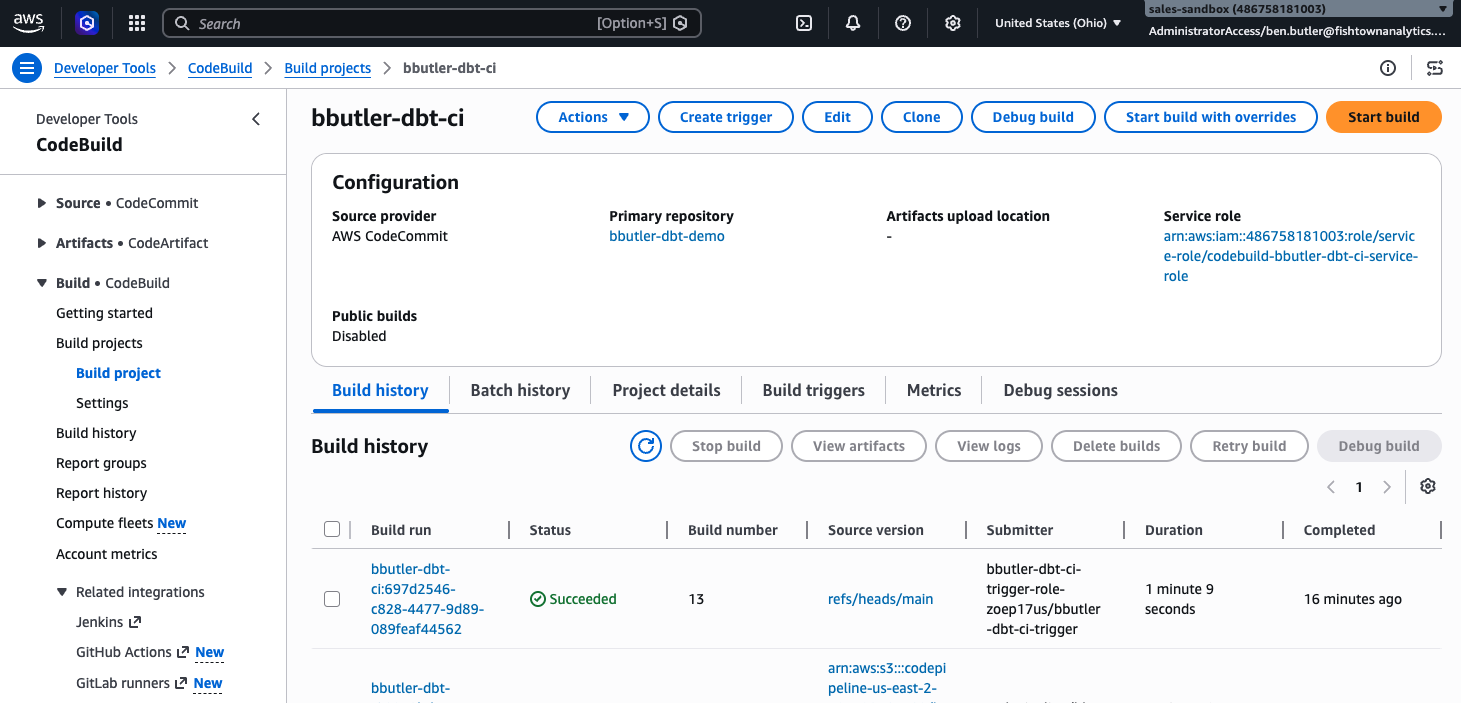Toggle the blue hamburger navigation menu
This screenshot has height=703, width=1461.
[x=26, y=68]
